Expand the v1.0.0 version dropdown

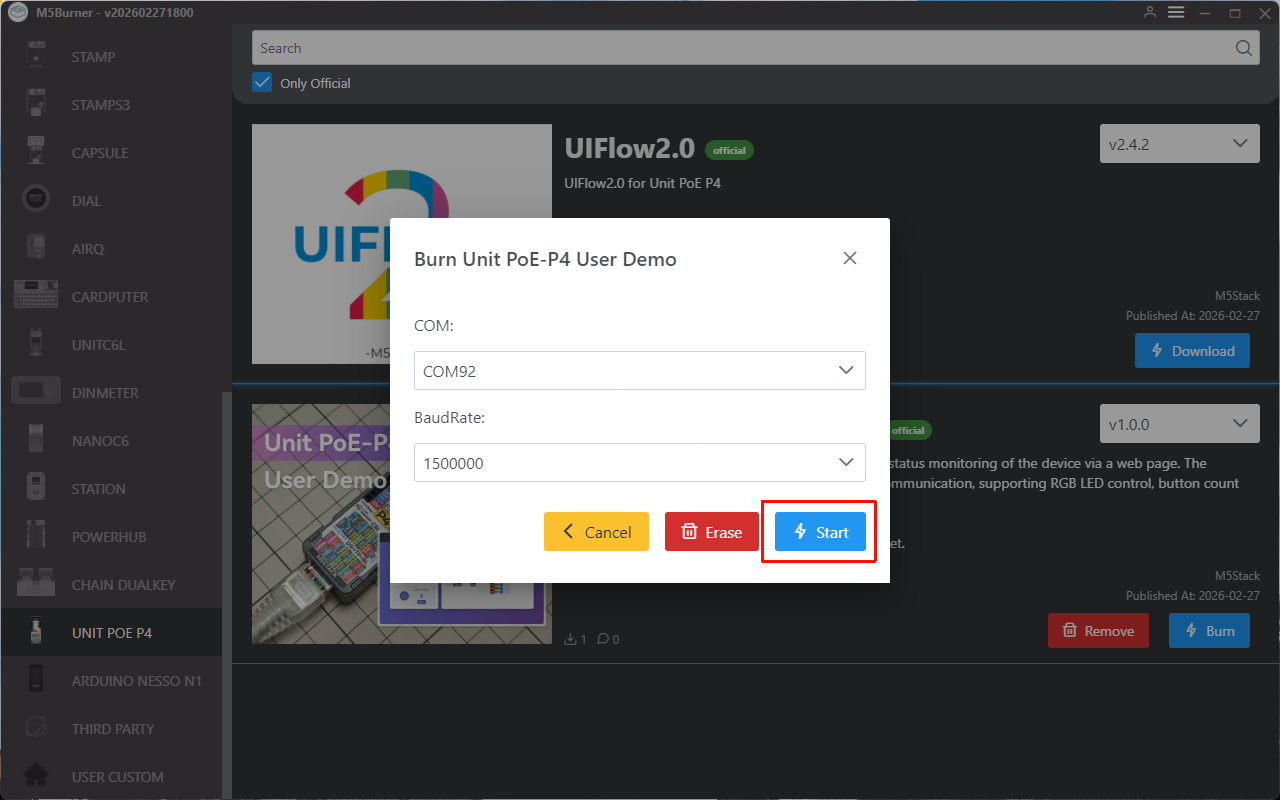pyautogui.click(x=1178, y=424)
